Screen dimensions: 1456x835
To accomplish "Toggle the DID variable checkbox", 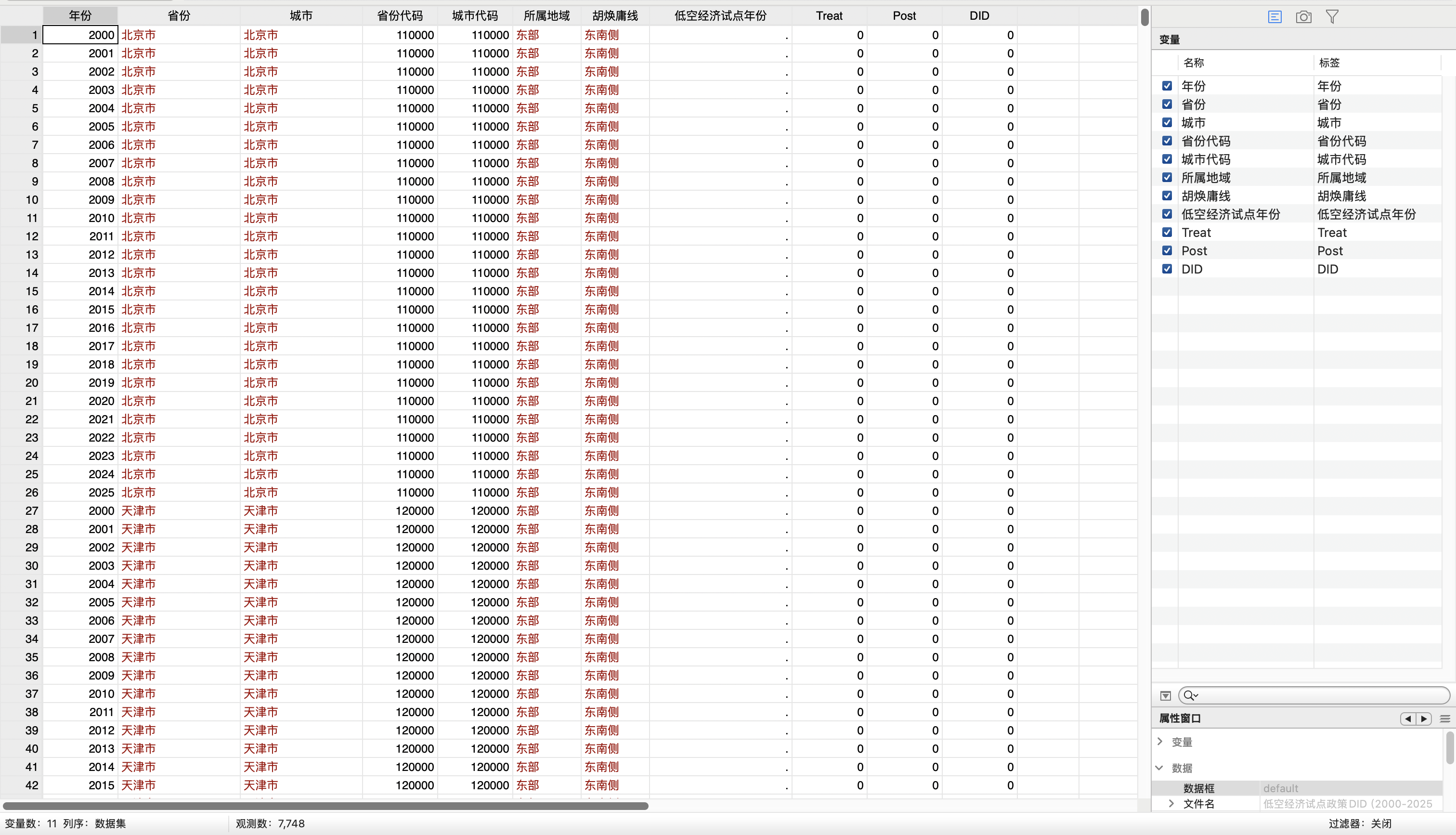I will tap(1167, 269).
